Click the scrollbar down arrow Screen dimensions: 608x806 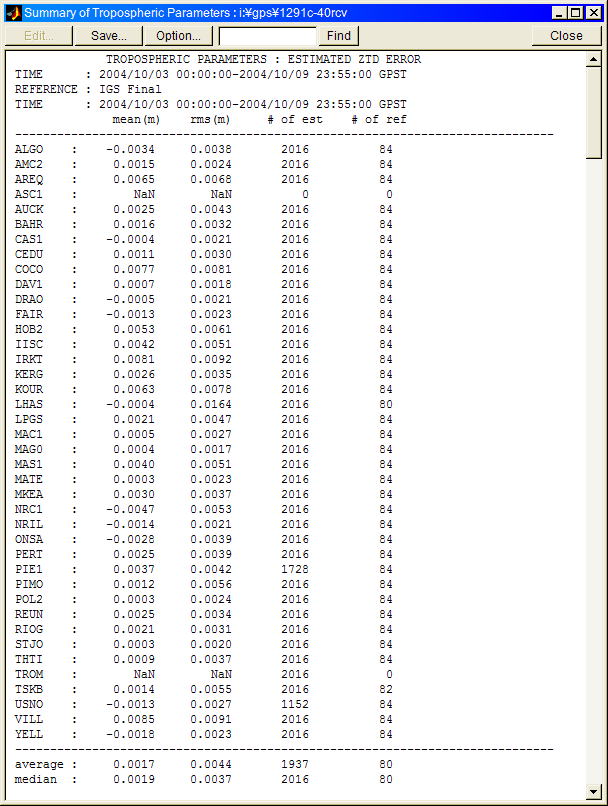pos(595,790)
